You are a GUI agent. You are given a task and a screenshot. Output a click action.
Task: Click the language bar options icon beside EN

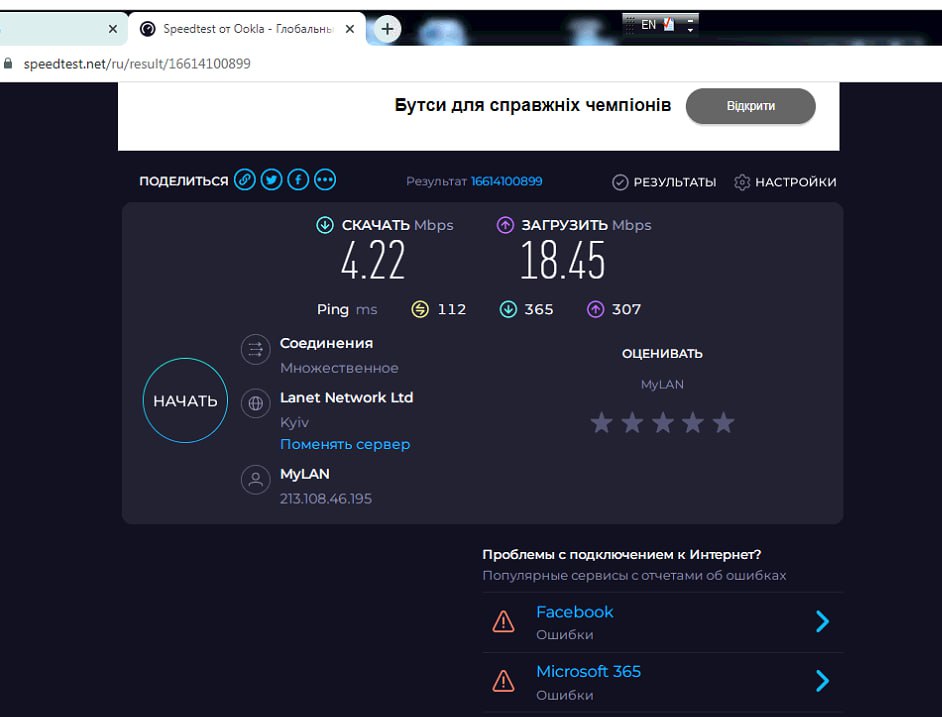tap(669, 25)
